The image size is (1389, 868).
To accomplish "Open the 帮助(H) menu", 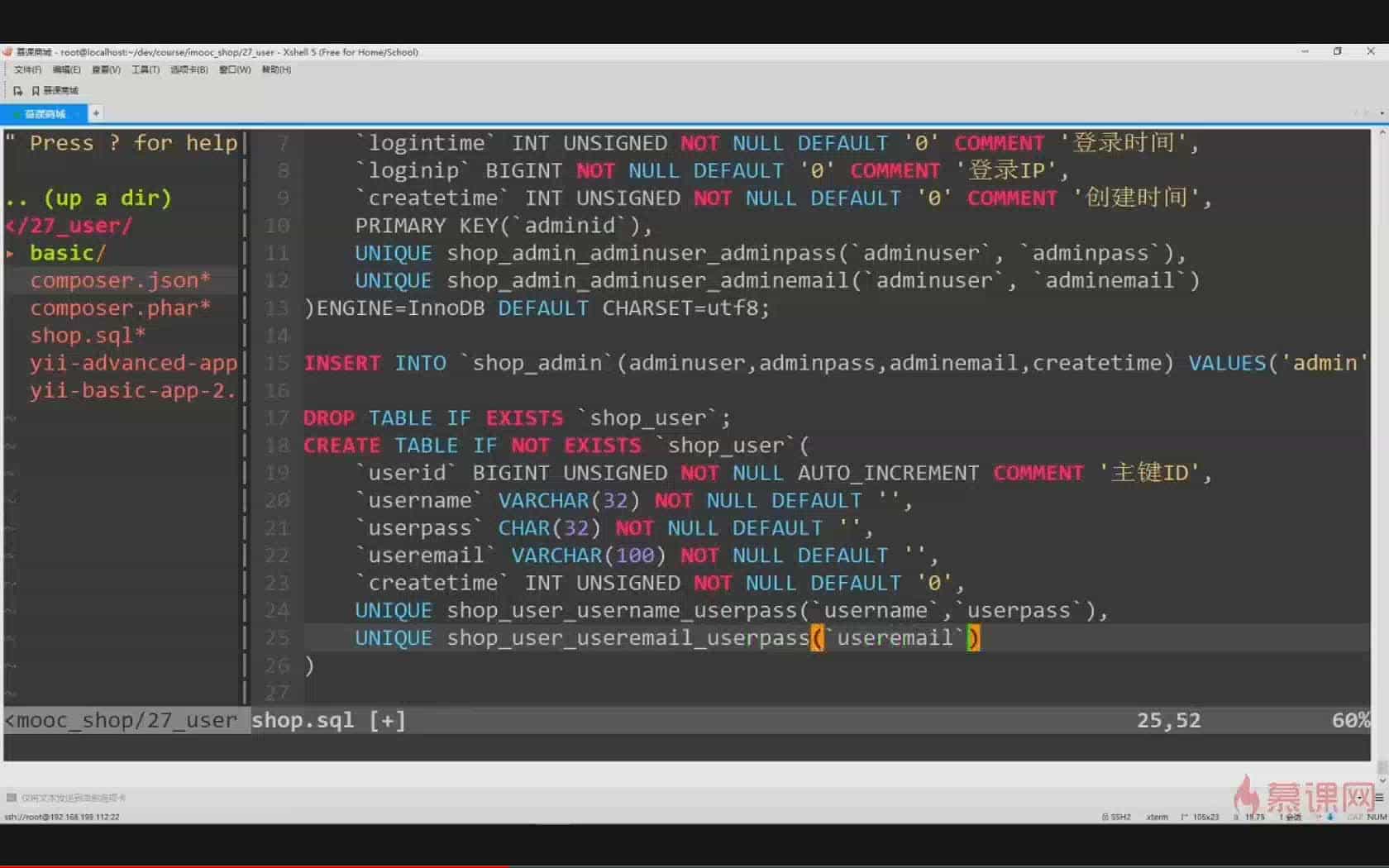I will tap(276, 69).
